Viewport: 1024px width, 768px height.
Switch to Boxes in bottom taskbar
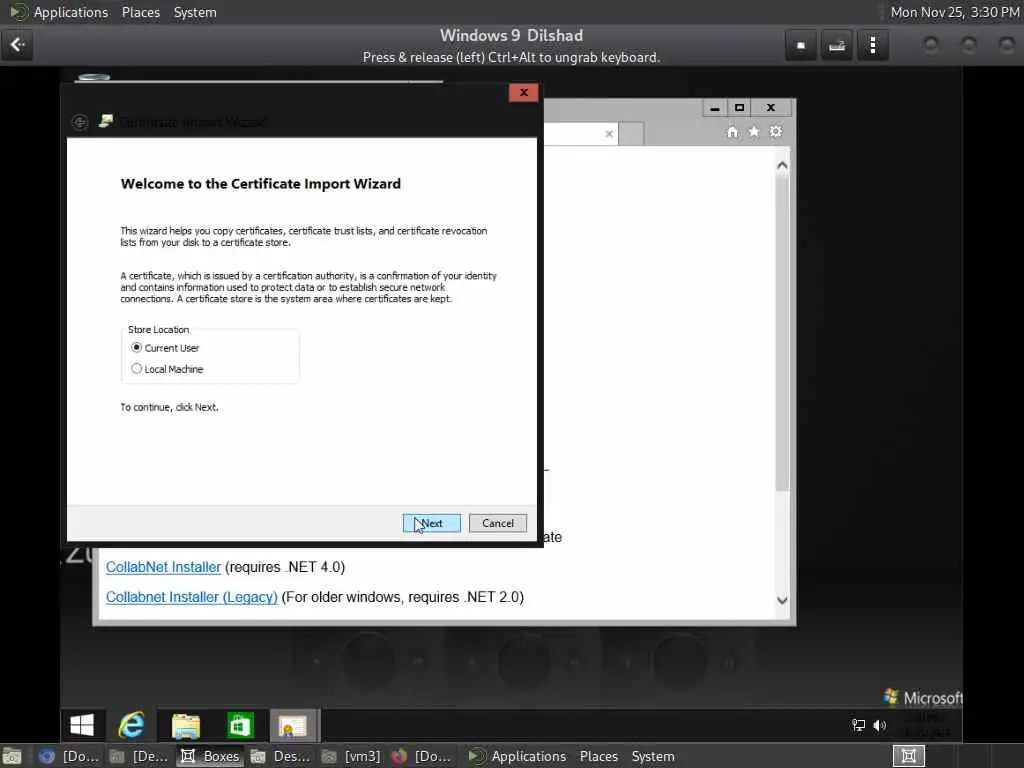point(210,756)
